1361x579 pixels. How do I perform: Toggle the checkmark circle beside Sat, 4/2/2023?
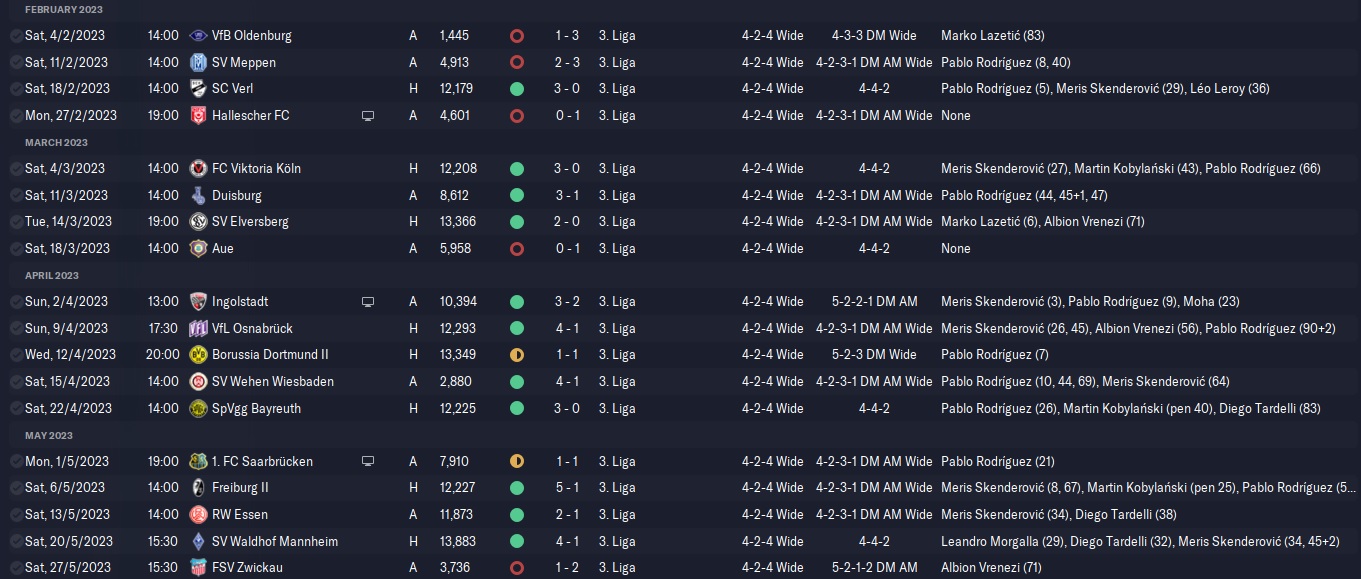coord(15,35)
